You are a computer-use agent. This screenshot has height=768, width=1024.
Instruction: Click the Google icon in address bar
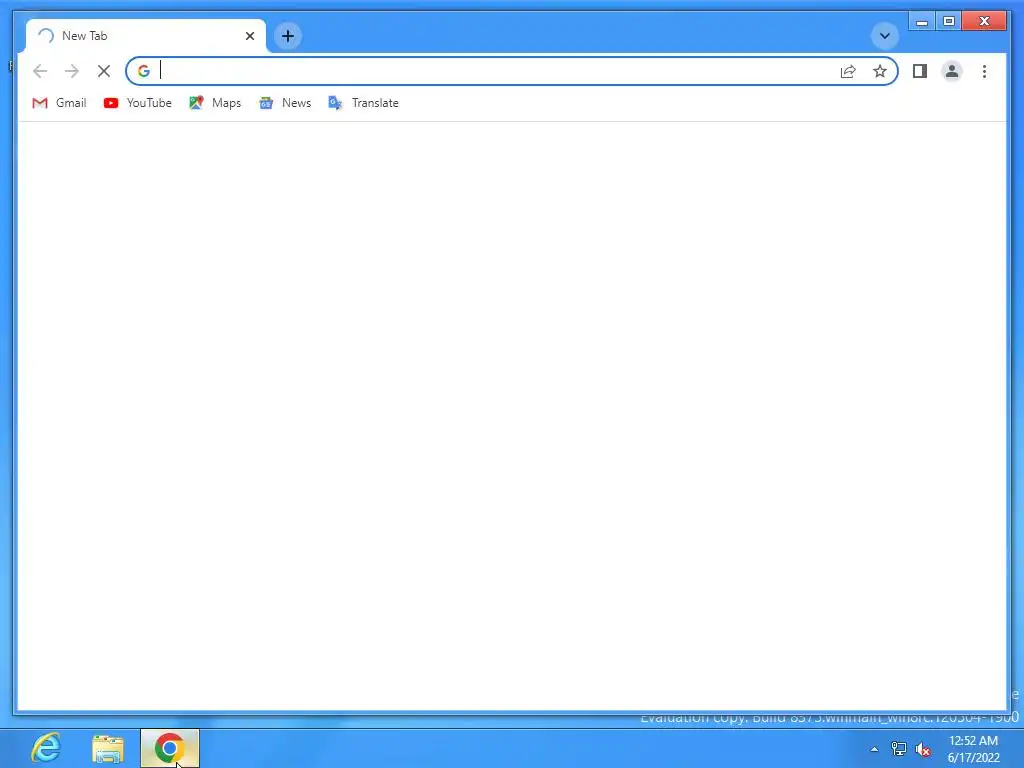coord(144,71)
